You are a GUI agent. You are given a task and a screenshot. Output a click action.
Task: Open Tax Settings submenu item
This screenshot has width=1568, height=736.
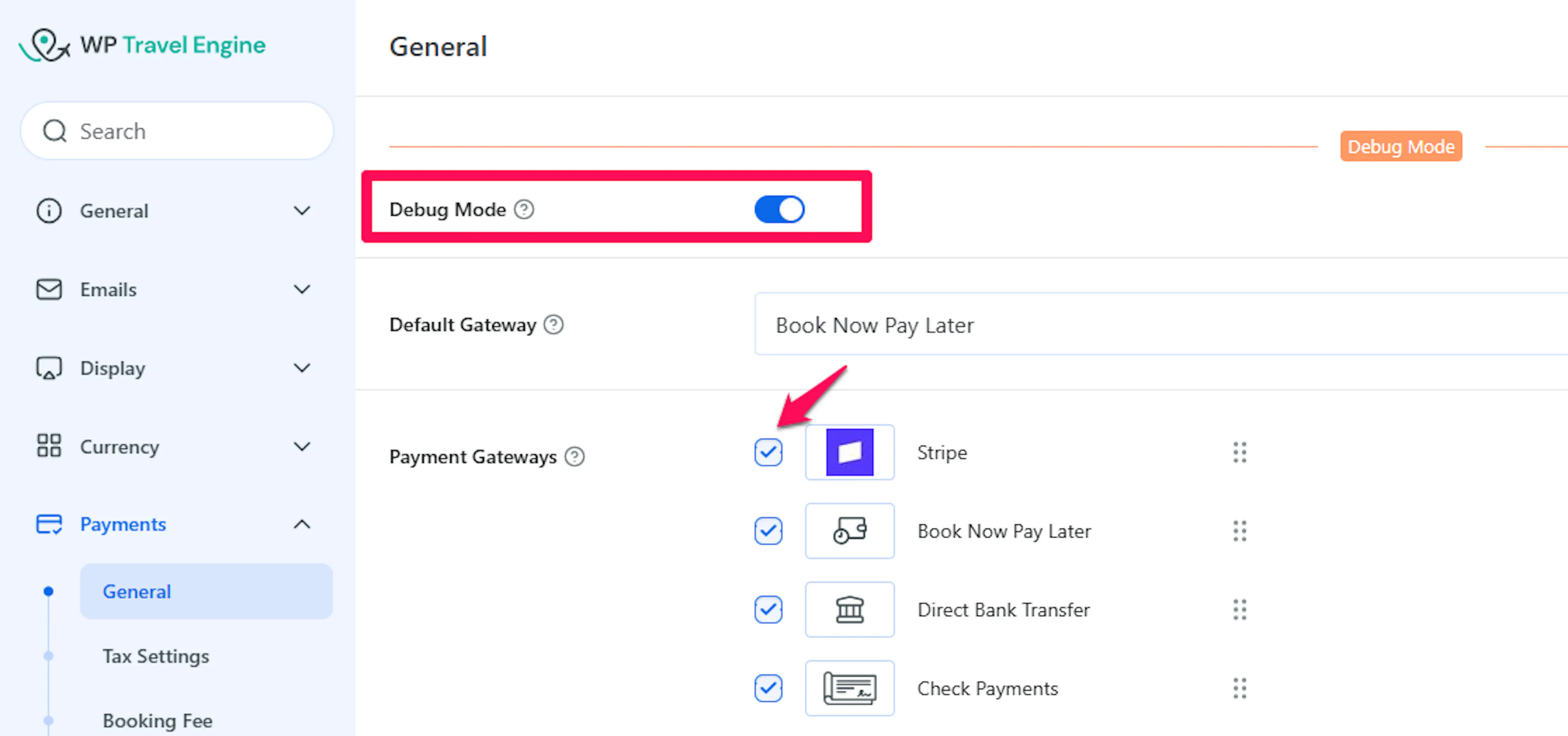pyautogui.click(x=156, y=656)
